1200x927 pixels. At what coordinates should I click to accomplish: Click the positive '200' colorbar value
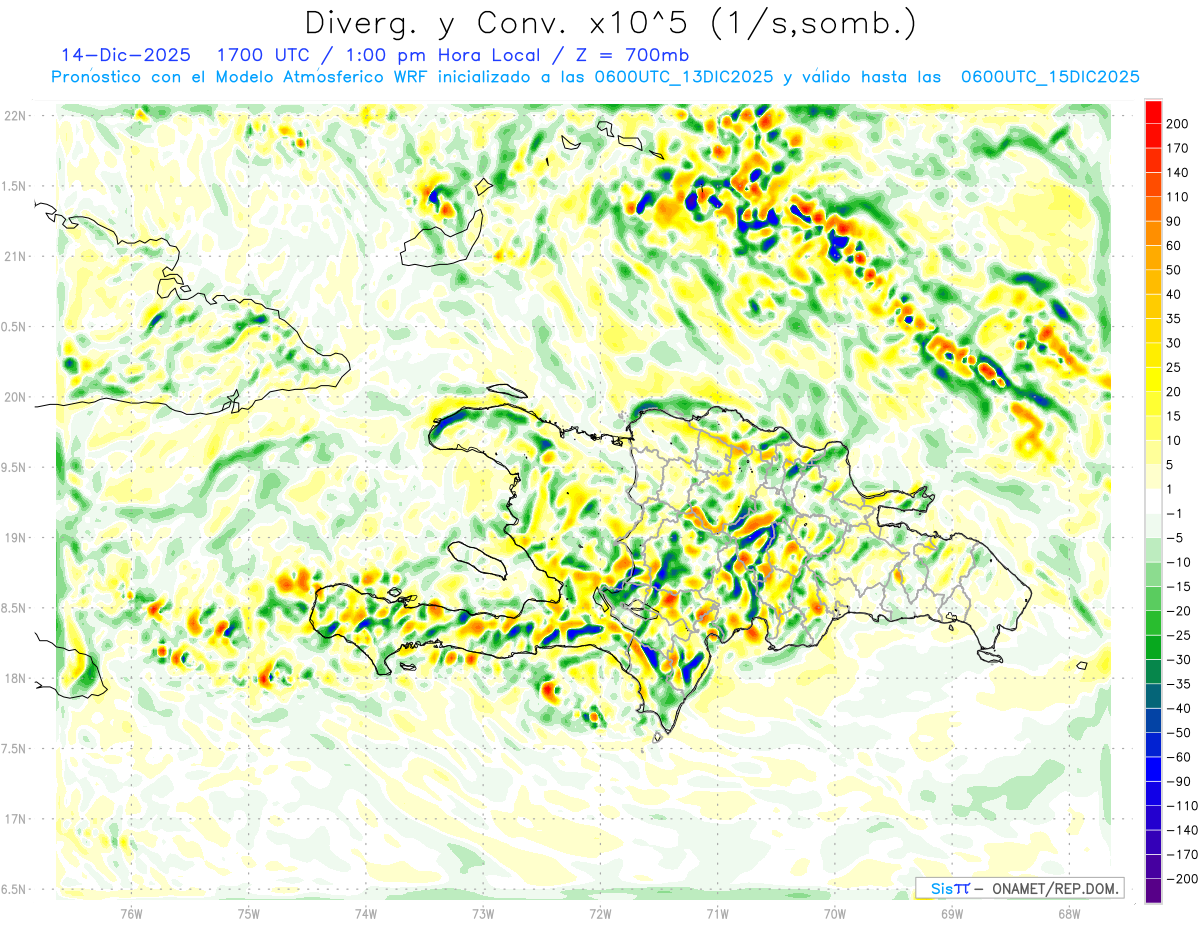coord(1176,123)
